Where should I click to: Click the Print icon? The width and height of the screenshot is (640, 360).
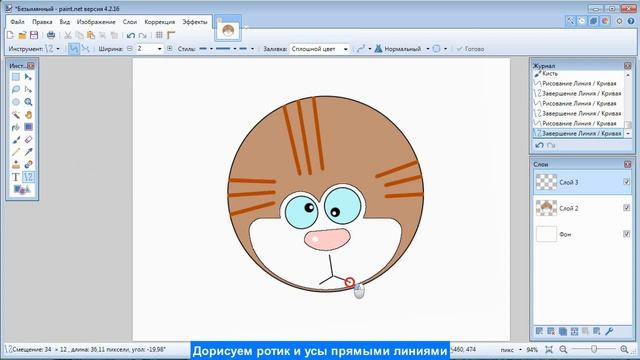point(51,35)
